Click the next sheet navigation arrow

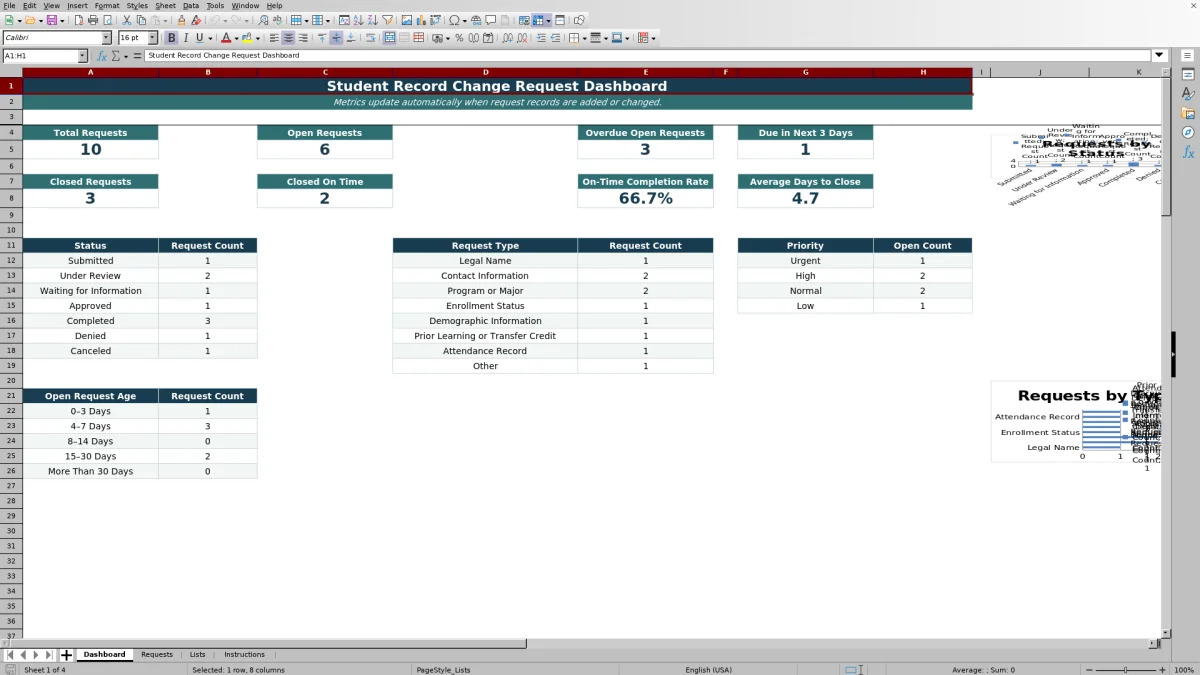[x=35, y=655]
